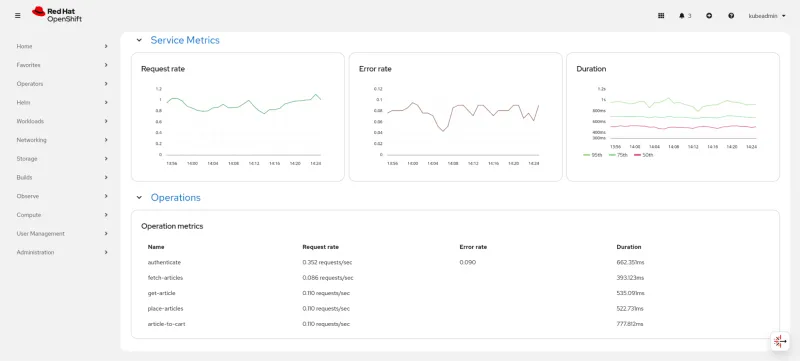Click the 393.123ms duration value
This screenshot has width=800, height=361.
630,278
